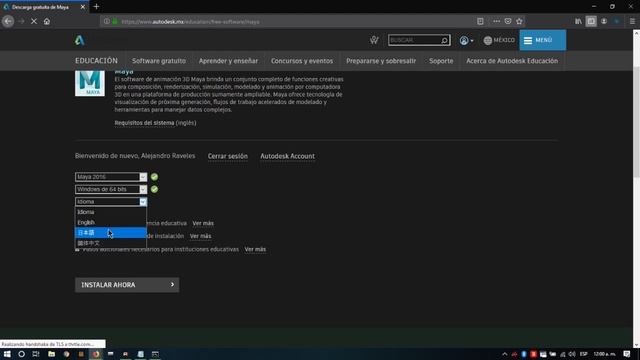The height and width of the screenshot is (360, 640).
Task: Collapse the Idioma language dropdown arrow
Action: pos(143,202)
